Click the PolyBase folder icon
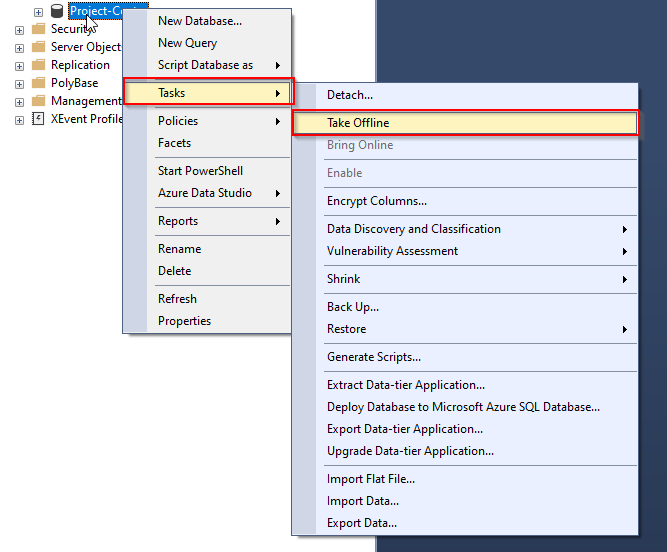This screenshot has width=667, height=552. pyautogui.click(x=38, y=83)
